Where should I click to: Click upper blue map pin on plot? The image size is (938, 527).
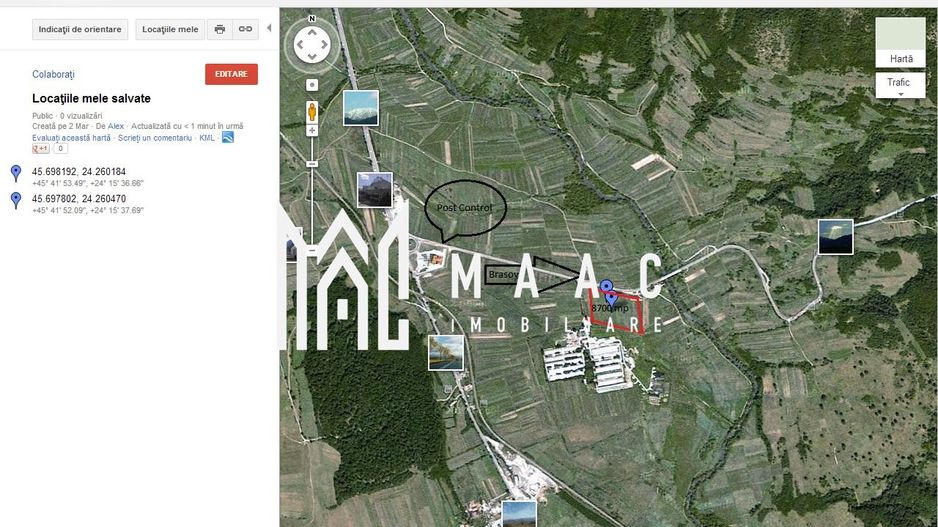606,287
